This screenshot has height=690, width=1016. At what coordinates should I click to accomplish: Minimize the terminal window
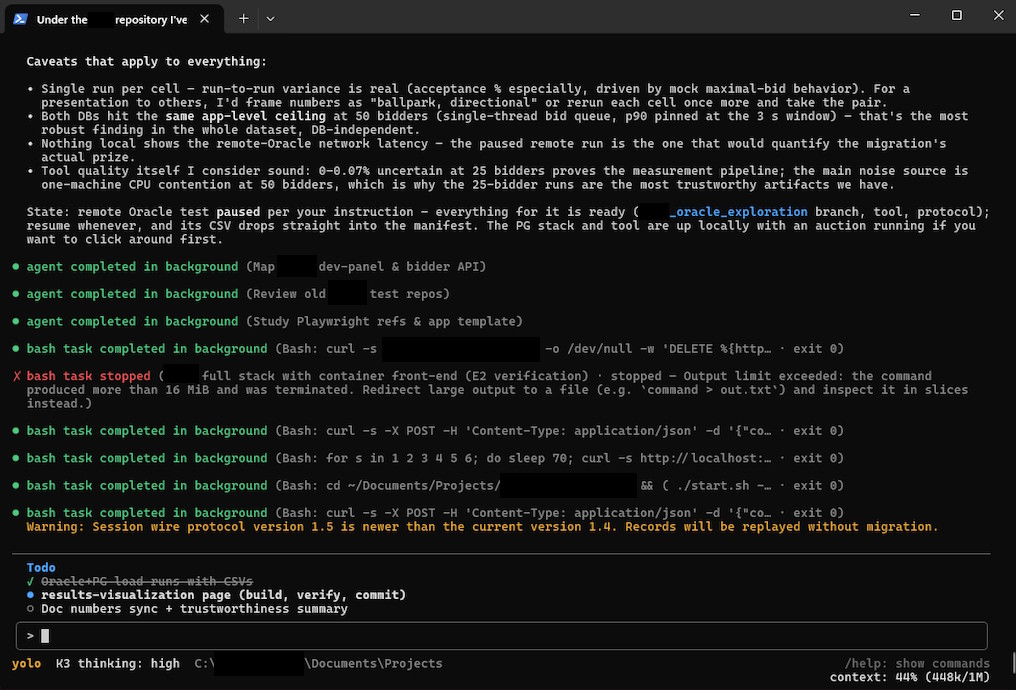(915, 15)
